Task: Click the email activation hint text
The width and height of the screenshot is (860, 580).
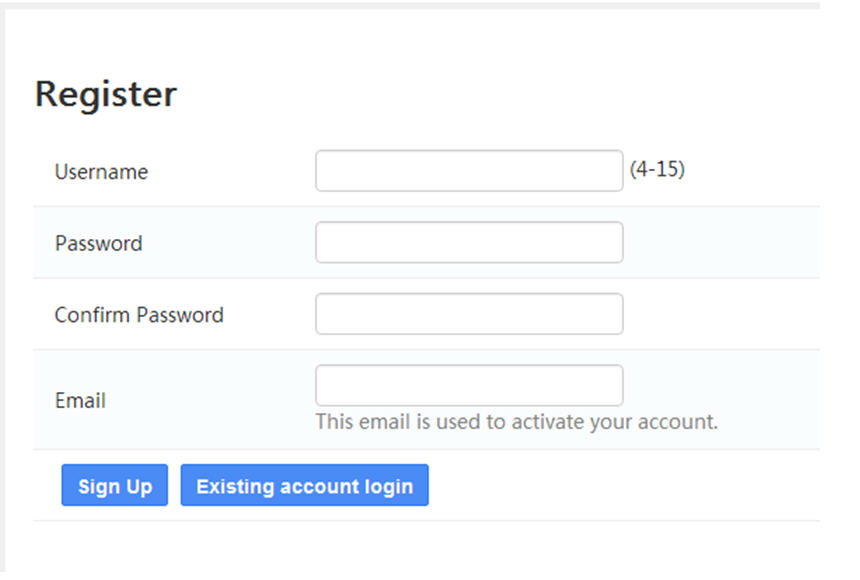Action: coord(517,422)
